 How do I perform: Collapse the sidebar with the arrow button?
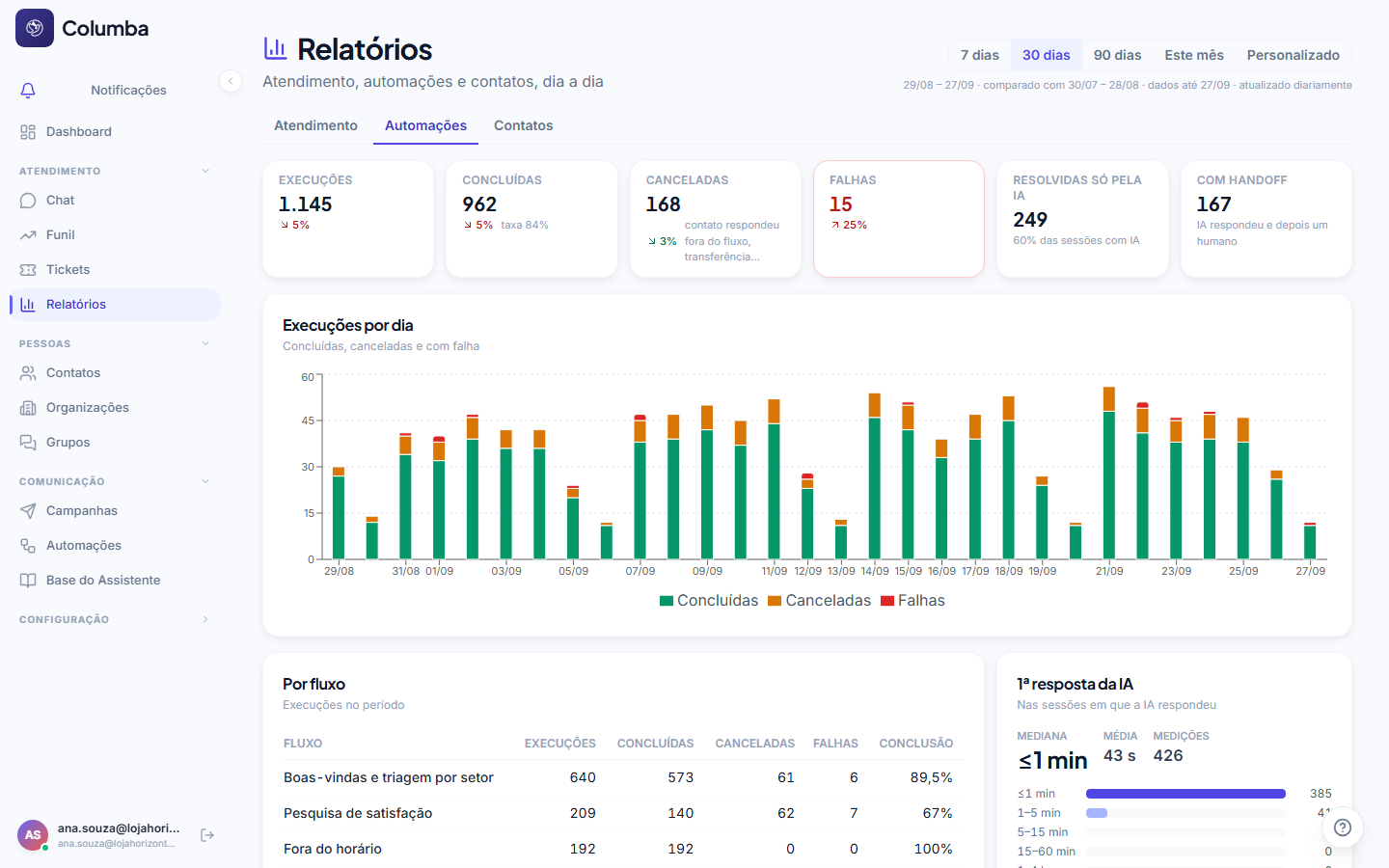[231, 81]
